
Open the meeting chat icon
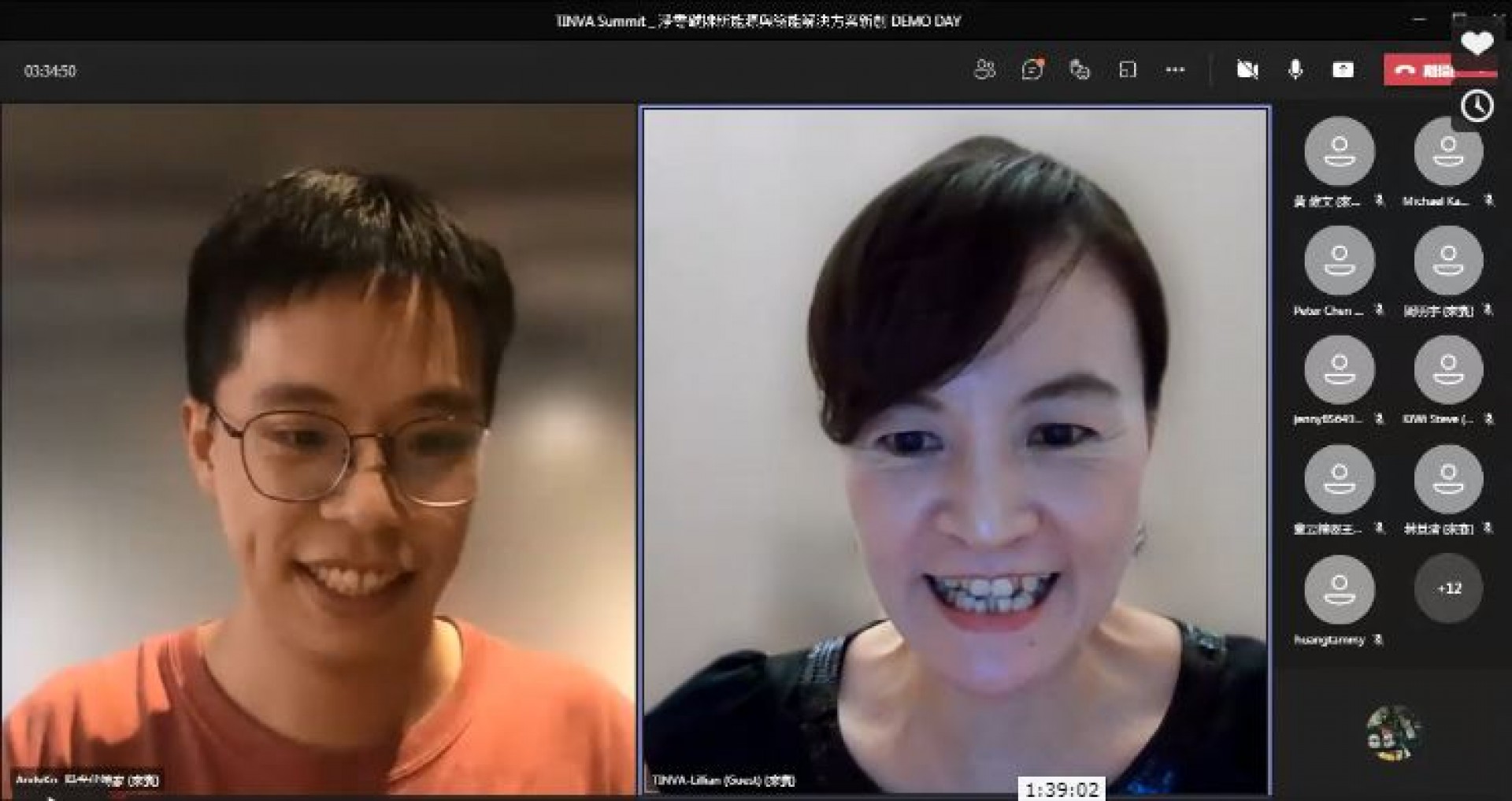1032,70
